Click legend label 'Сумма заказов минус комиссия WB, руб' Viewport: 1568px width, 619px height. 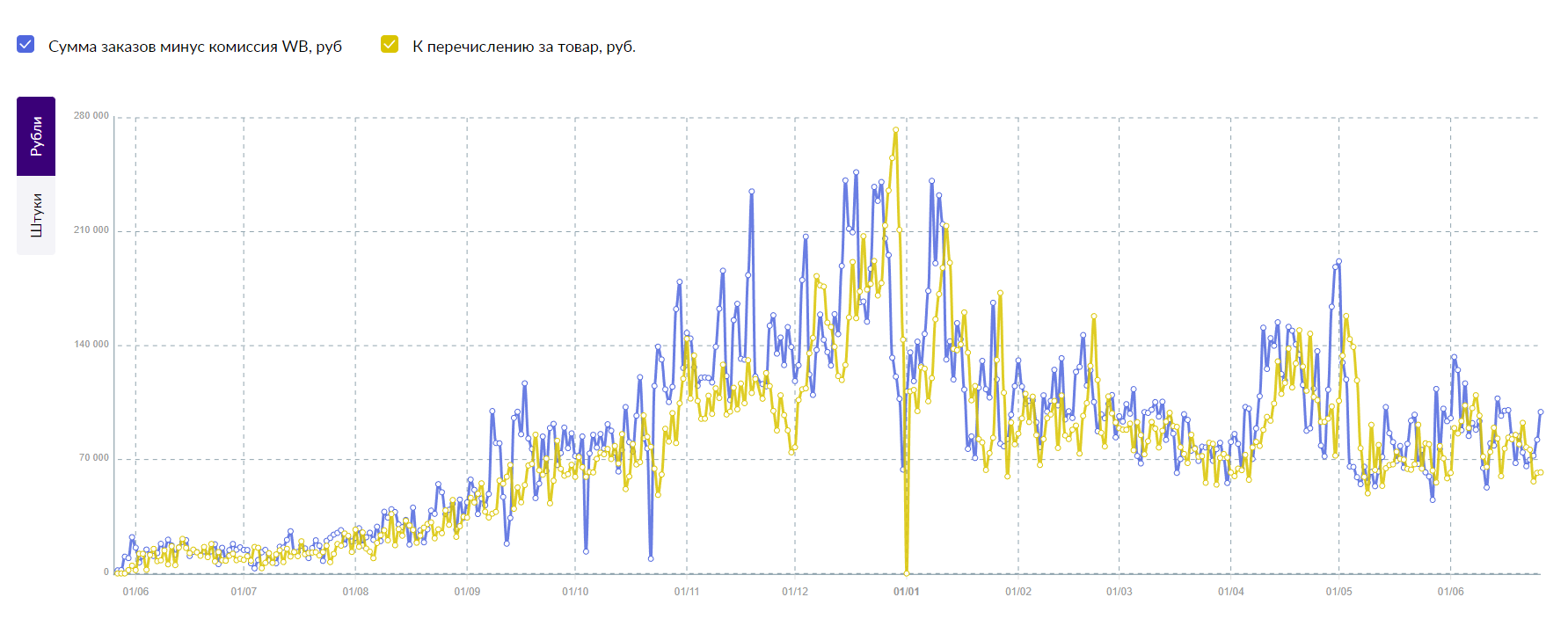click(x=195, y=47)
